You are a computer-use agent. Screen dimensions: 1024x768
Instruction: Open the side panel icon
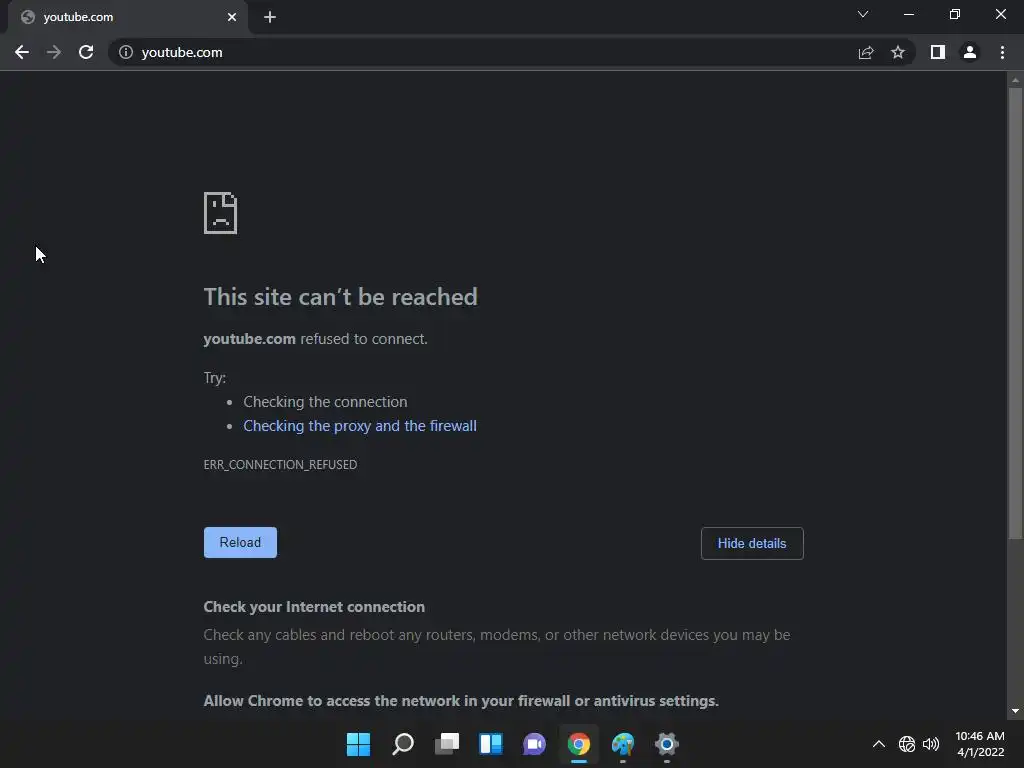(x=938, y=52)
